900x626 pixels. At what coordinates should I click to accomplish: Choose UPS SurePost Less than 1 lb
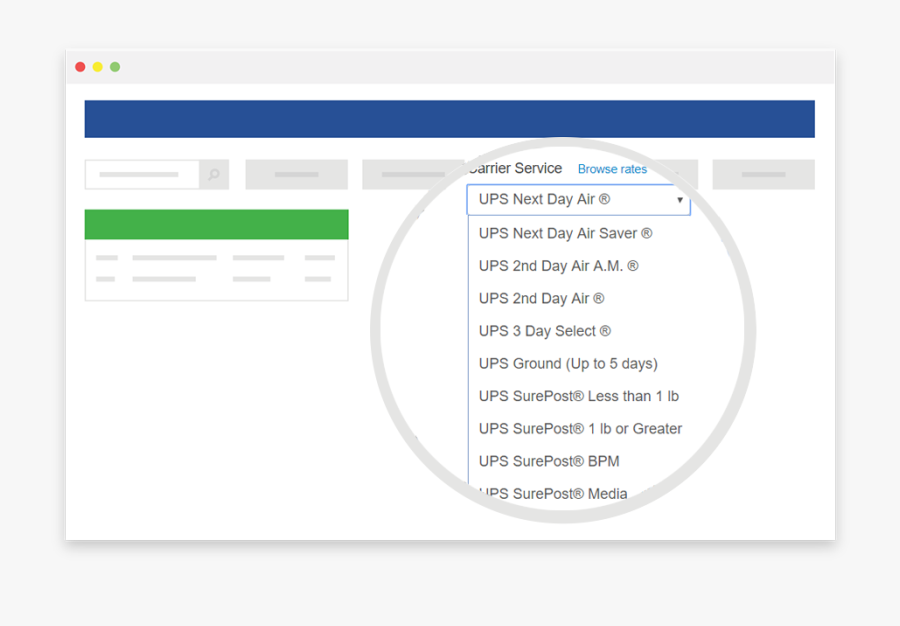579,396
